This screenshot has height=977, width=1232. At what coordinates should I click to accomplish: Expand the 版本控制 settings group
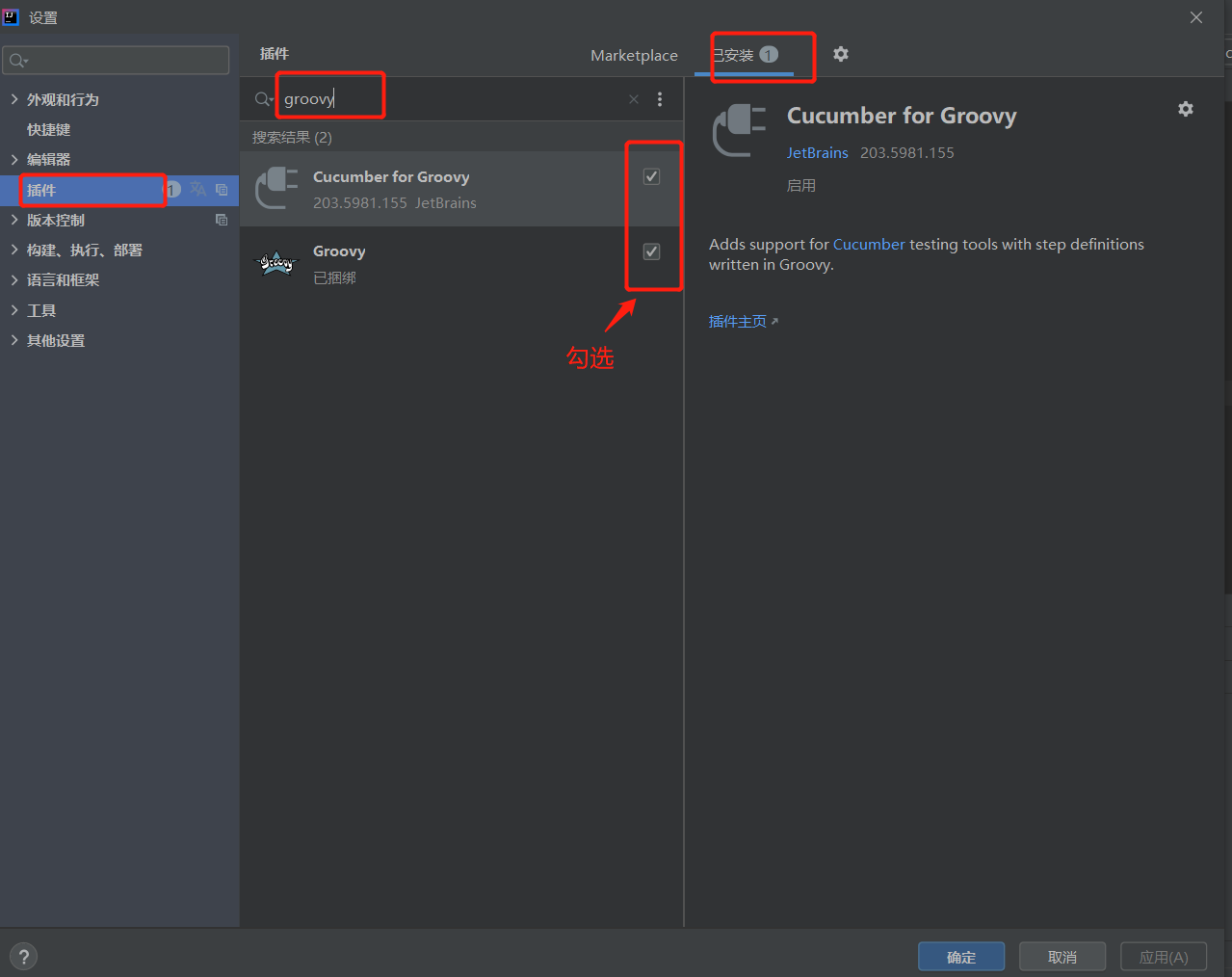tap(13, 220)
